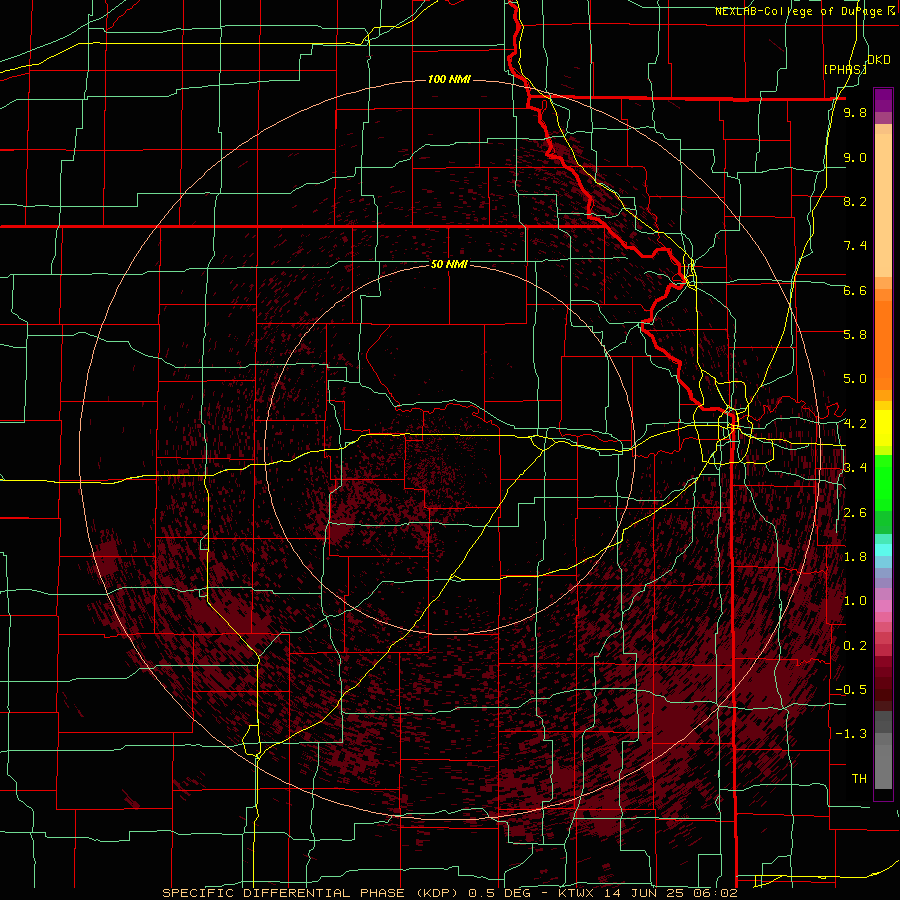Click the orange segment of the color bar
The height and width of the screenshot is (900, 900).
tap(883, 344)
